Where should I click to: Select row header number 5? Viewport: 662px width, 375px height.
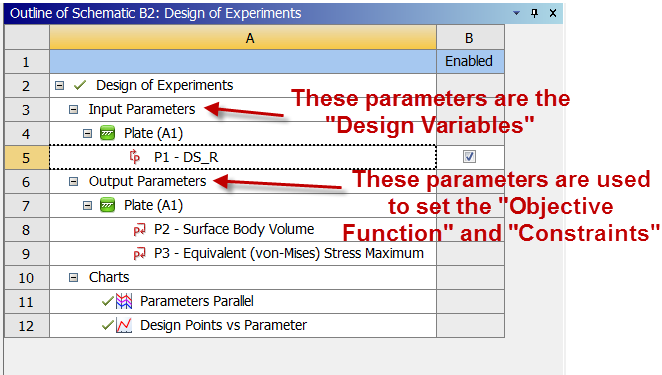click(27, 158)
